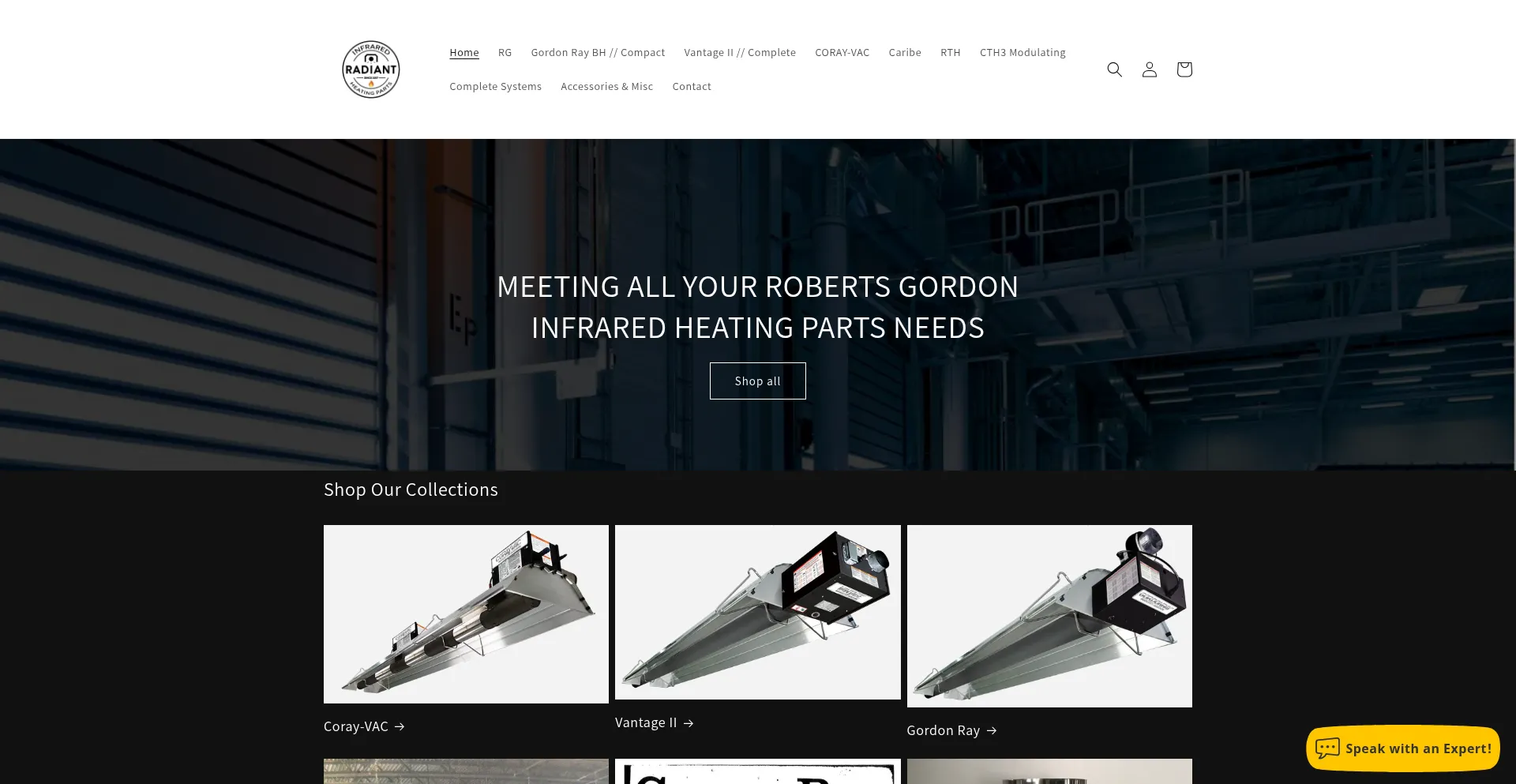Open the Coray-VAC collection thumbnail image
This screenshot has height=784, width=1516.
pos(466,614)
